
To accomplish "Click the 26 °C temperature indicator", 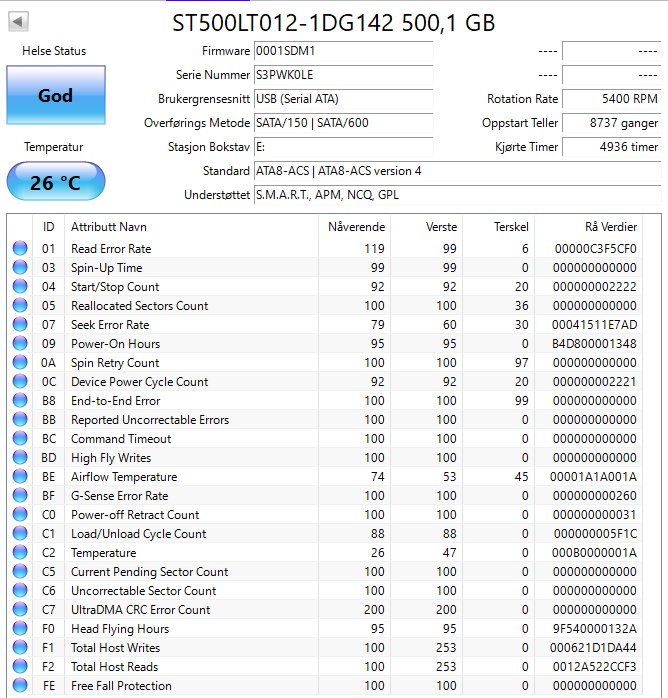I will [x=56, y=183].
